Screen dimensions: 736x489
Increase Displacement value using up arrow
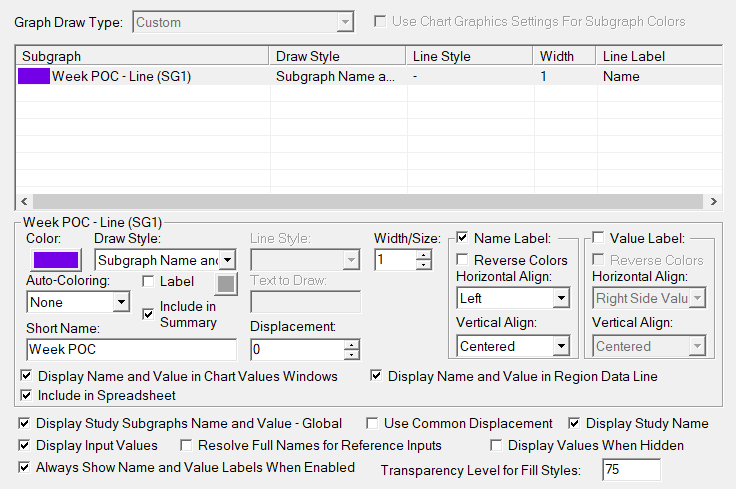click(351, 344)
